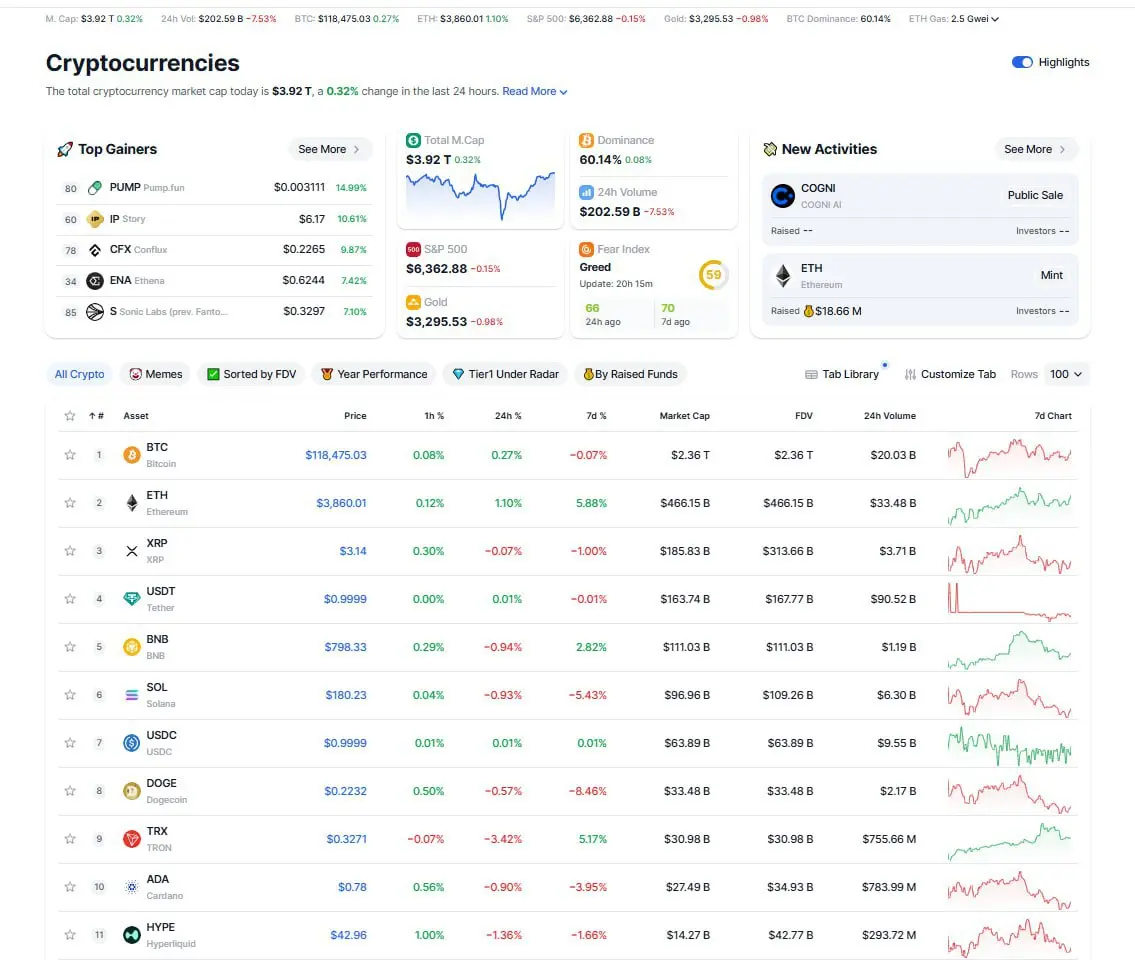Click the New Activities stamp icon
The image size is (1135, 960).
[x=770, y=149]
